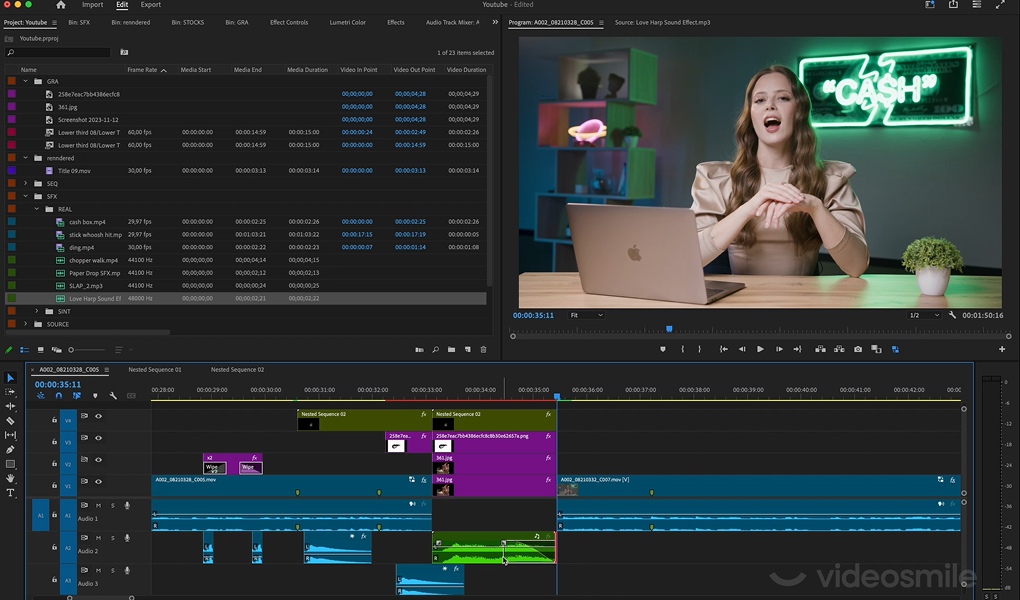1020x600 pixels.
Task: Switch to the Export tab
Action: click(150, 5)
